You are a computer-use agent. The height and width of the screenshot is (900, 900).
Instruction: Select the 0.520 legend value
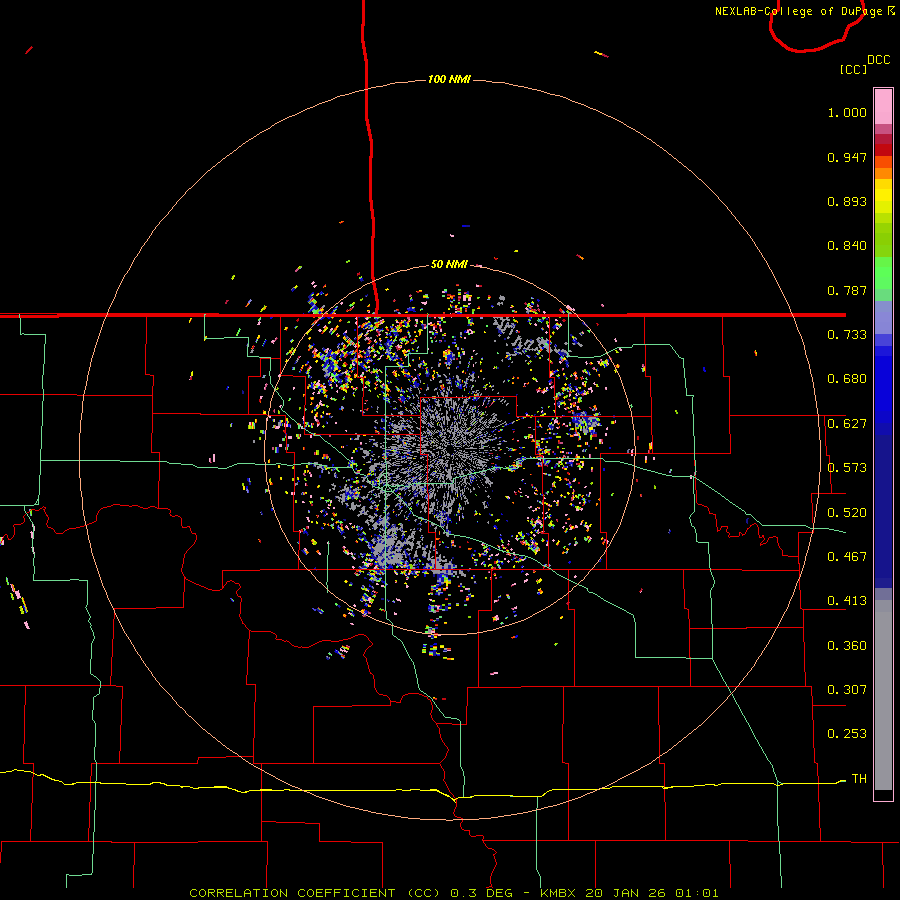tap(847, 513)
